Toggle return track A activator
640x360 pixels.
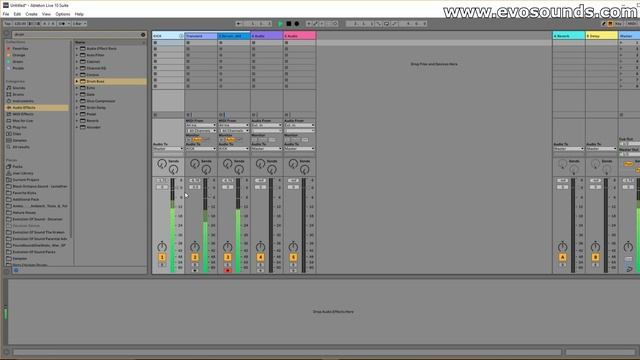click(x=562, y=257)
